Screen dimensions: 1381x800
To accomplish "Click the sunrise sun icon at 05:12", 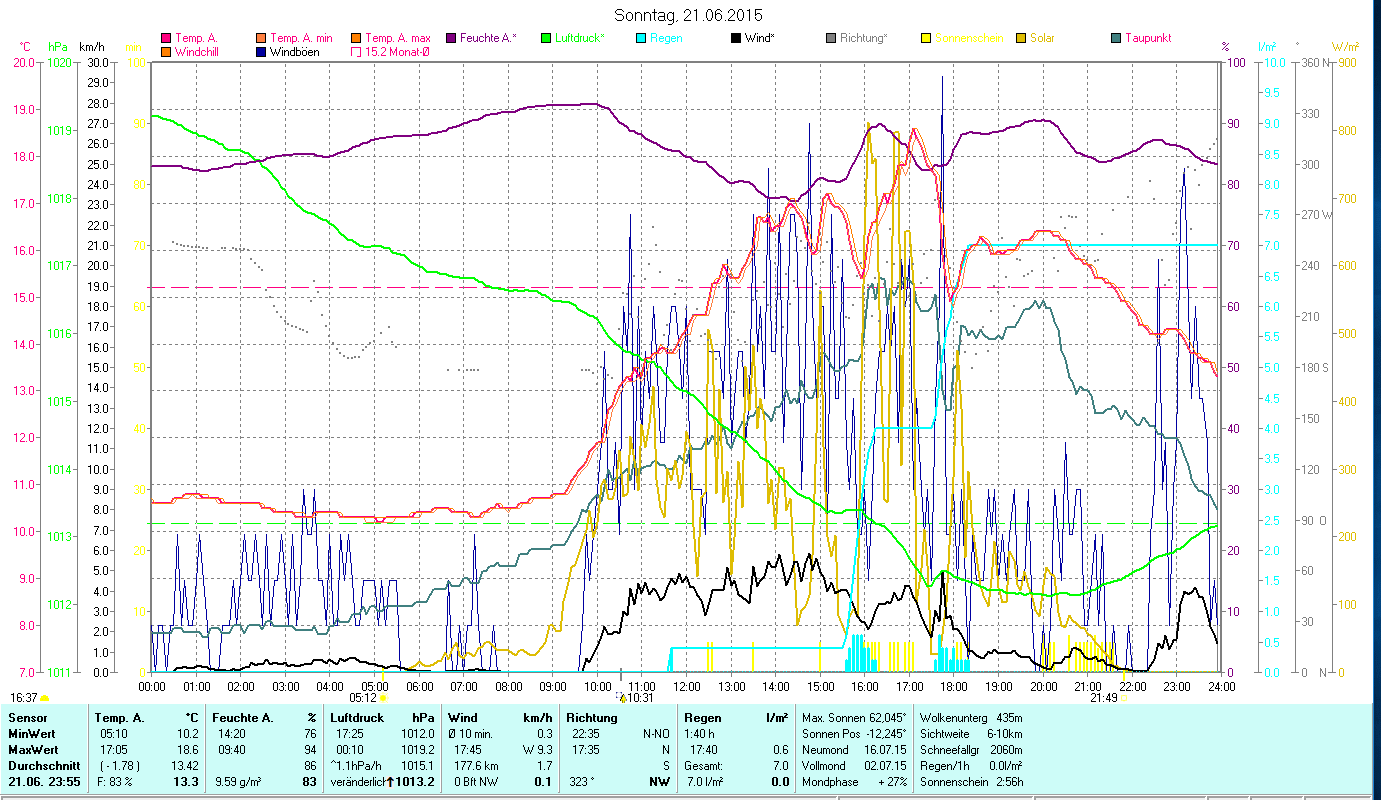I will (x=382, y=698).
